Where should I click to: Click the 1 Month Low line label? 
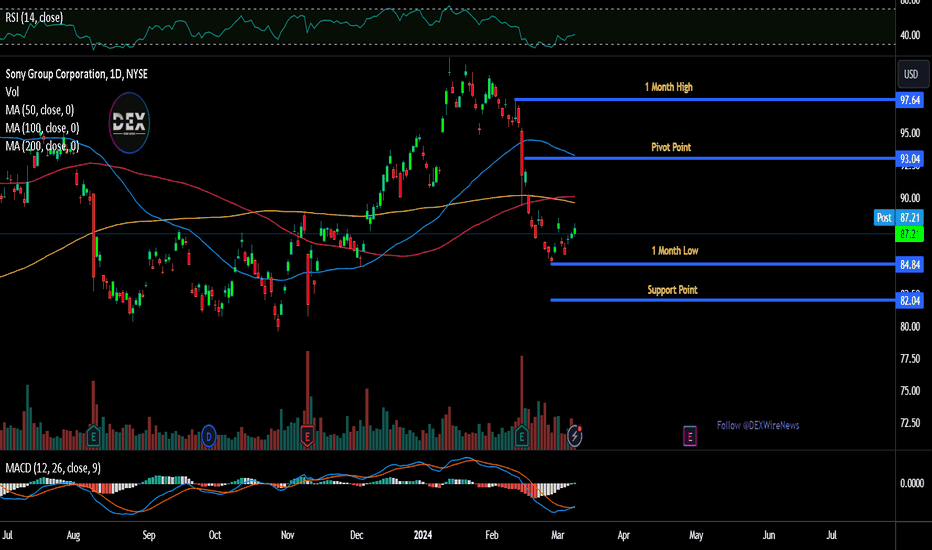pos(675,250)
